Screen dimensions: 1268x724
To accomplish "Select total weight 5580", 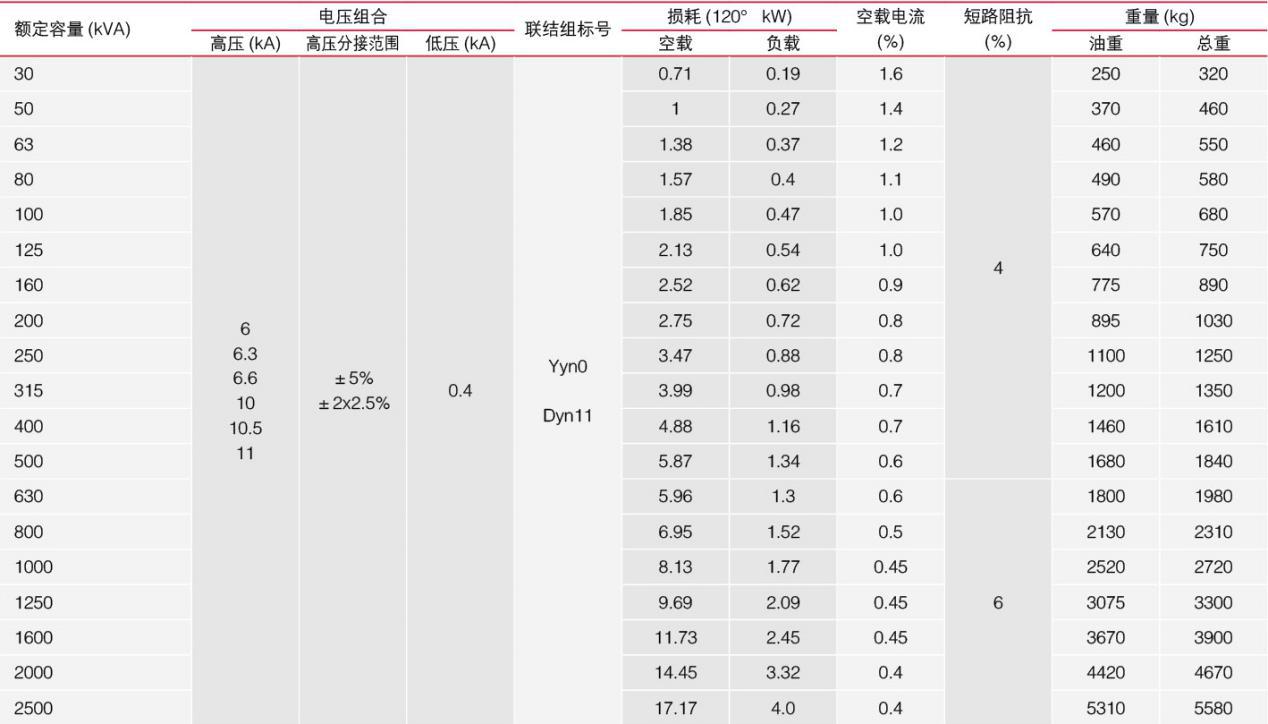I will (1213, 708).
